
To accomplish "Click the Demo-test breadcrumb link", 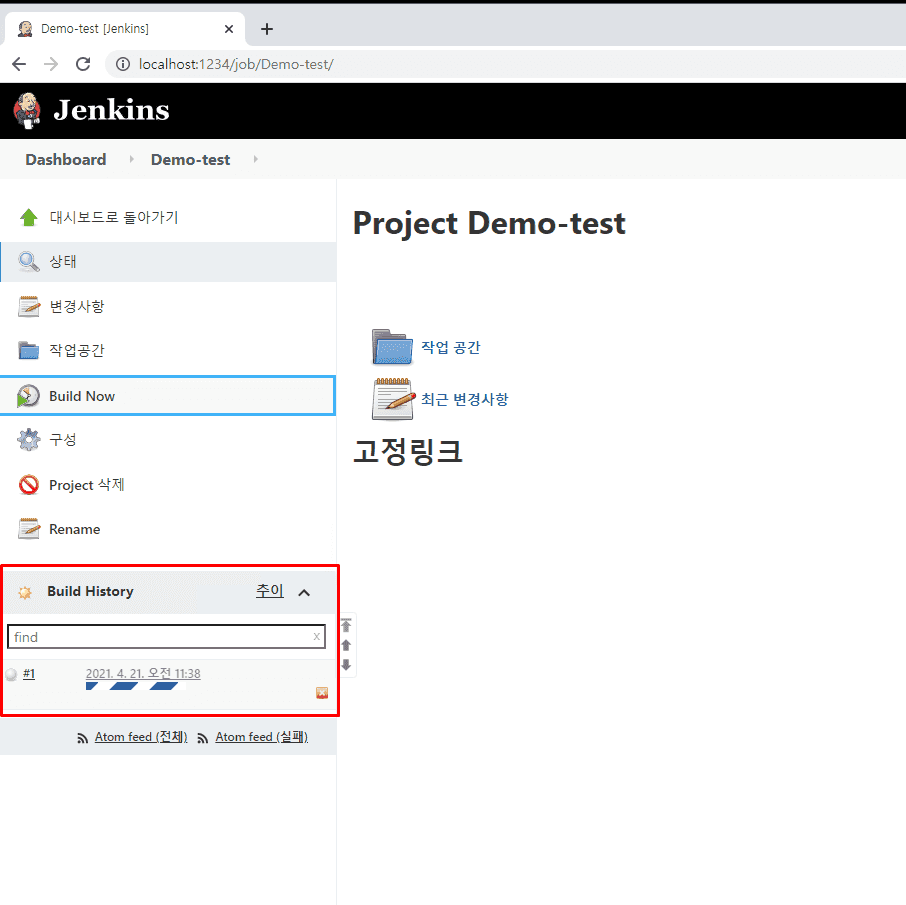I will tap(190, 160).
